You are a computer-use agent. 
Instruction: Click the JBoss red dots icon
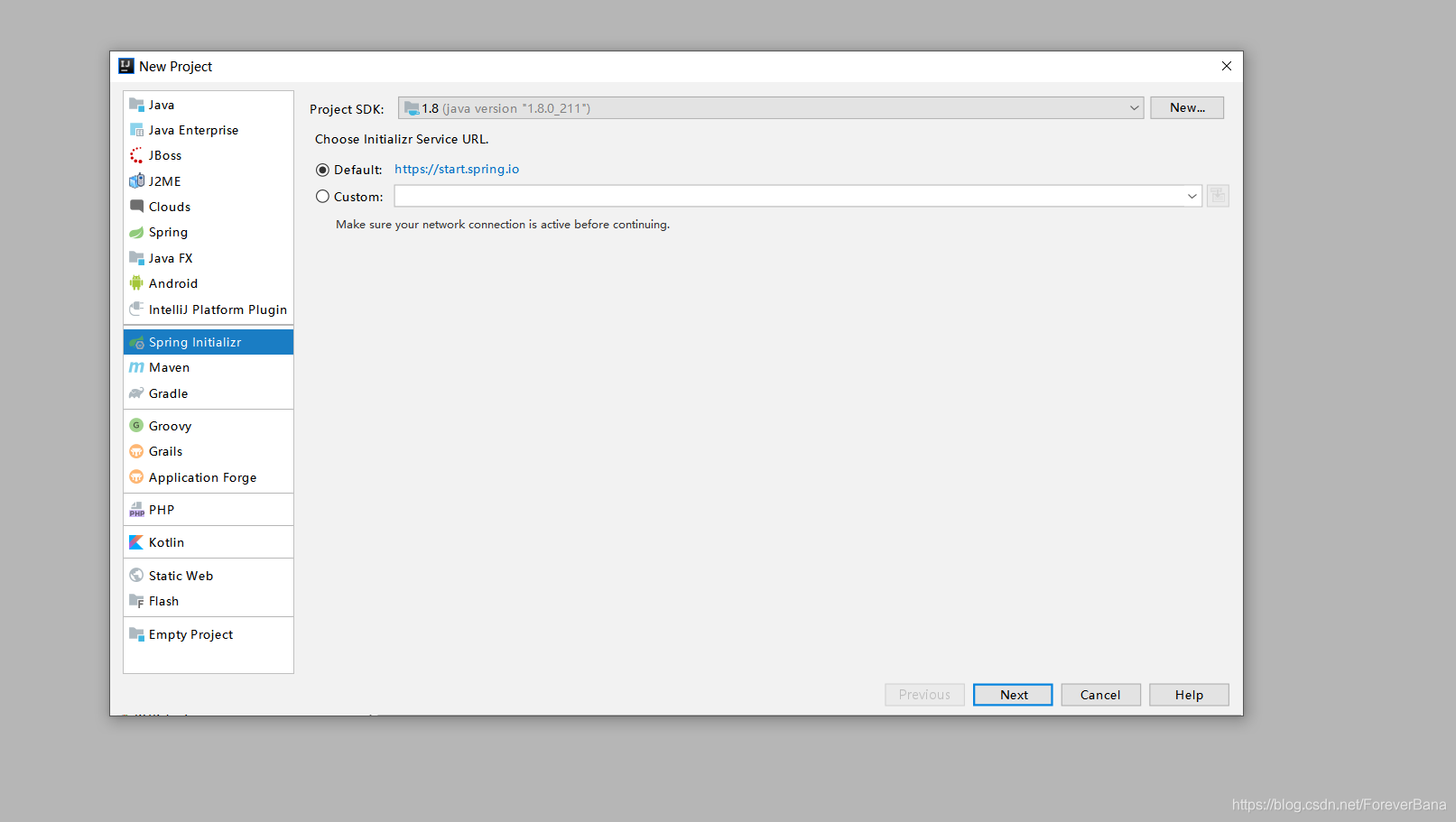(136, 155)
